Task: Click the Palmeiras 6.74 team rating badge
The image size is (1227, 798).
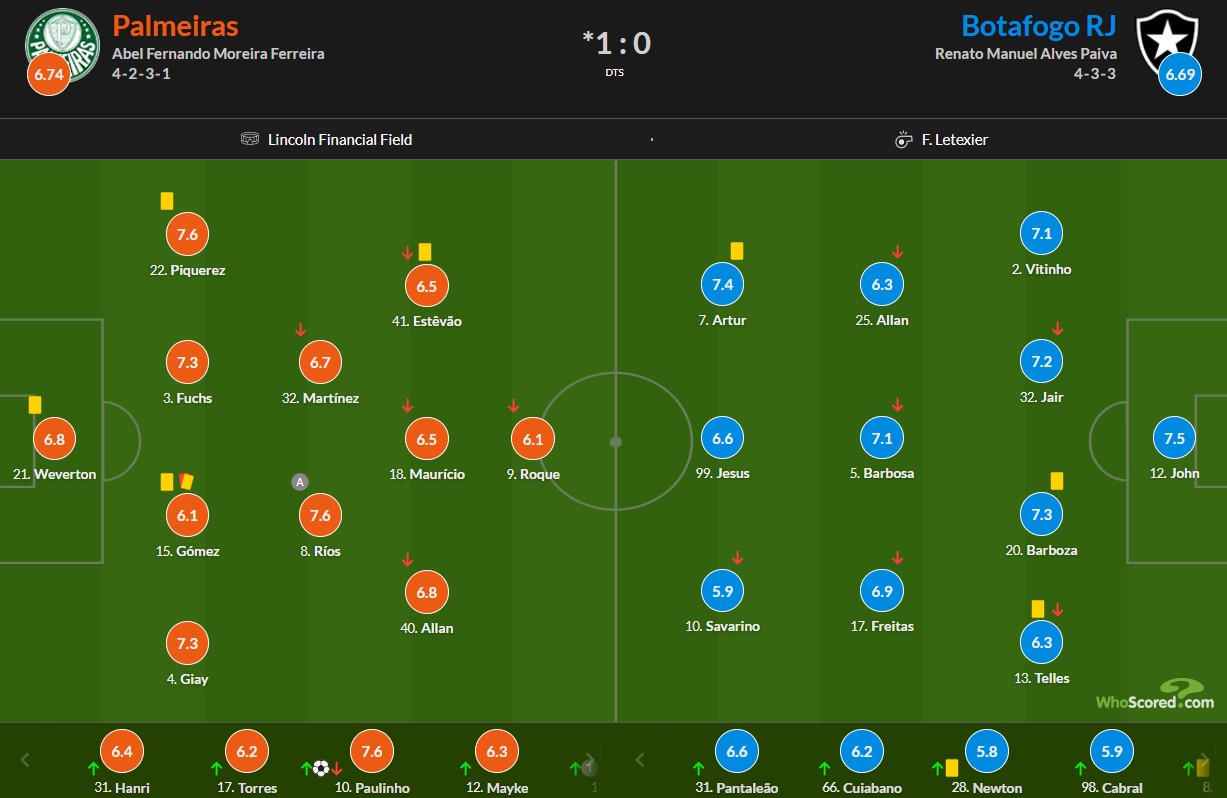Action: [x=49, y=74]
